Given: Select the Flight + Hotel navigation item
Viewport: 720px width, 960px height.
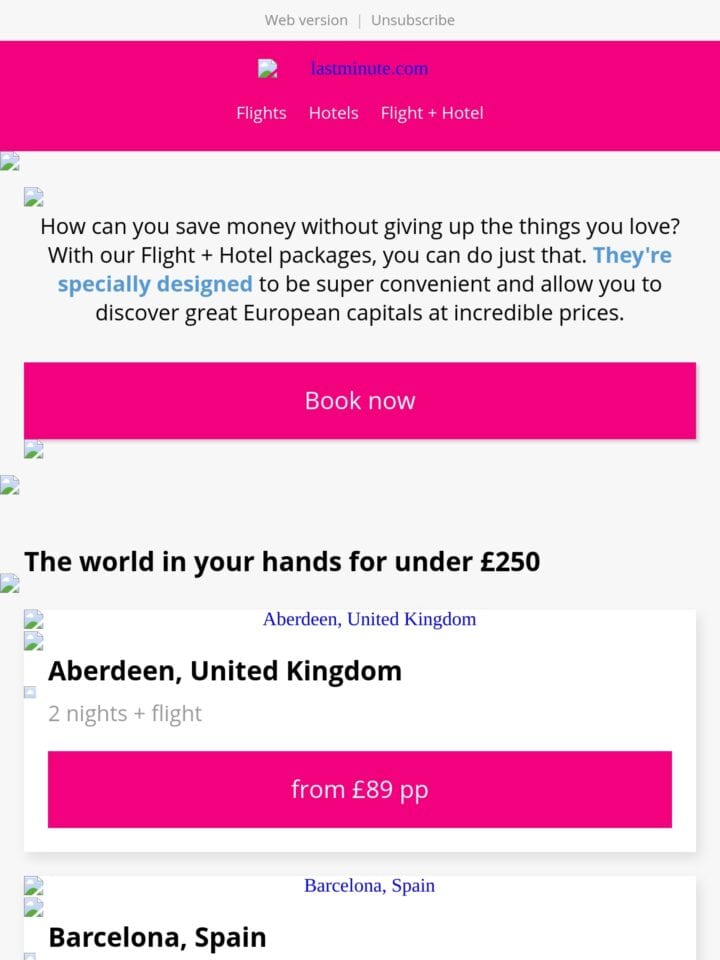Looking at the screenshot, I should tap(432, 113).
